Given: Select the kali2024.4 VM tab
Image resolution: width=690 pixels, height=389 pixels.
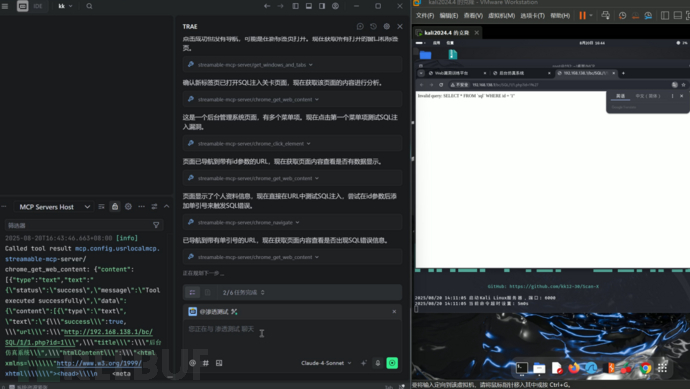Looking at the screenshot, I should [x=447, y=33].
